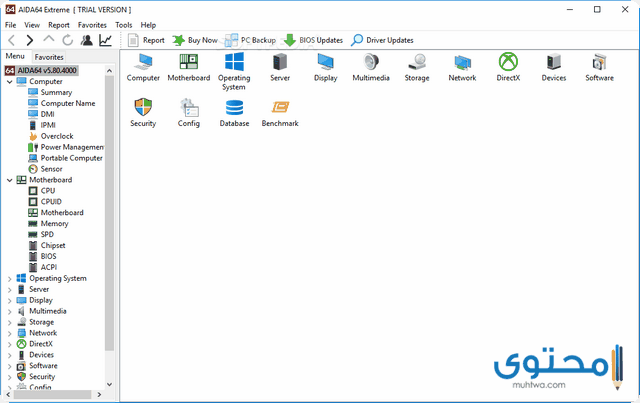Expand the Storage tree node
The image size is (640, 403).
point(9,323)
